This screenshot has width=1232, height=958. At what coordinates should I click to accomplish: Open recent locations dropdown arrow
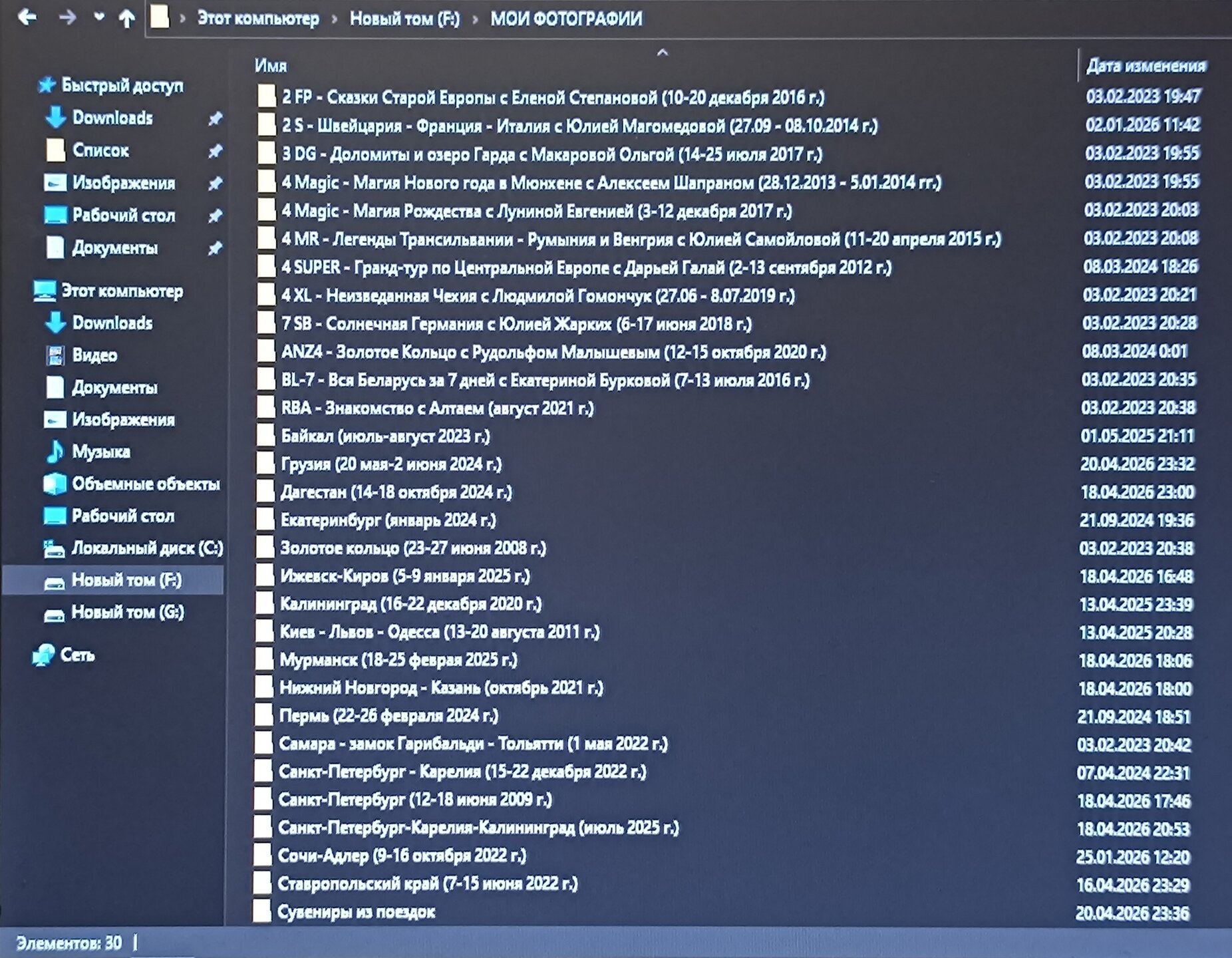[99, 17]
